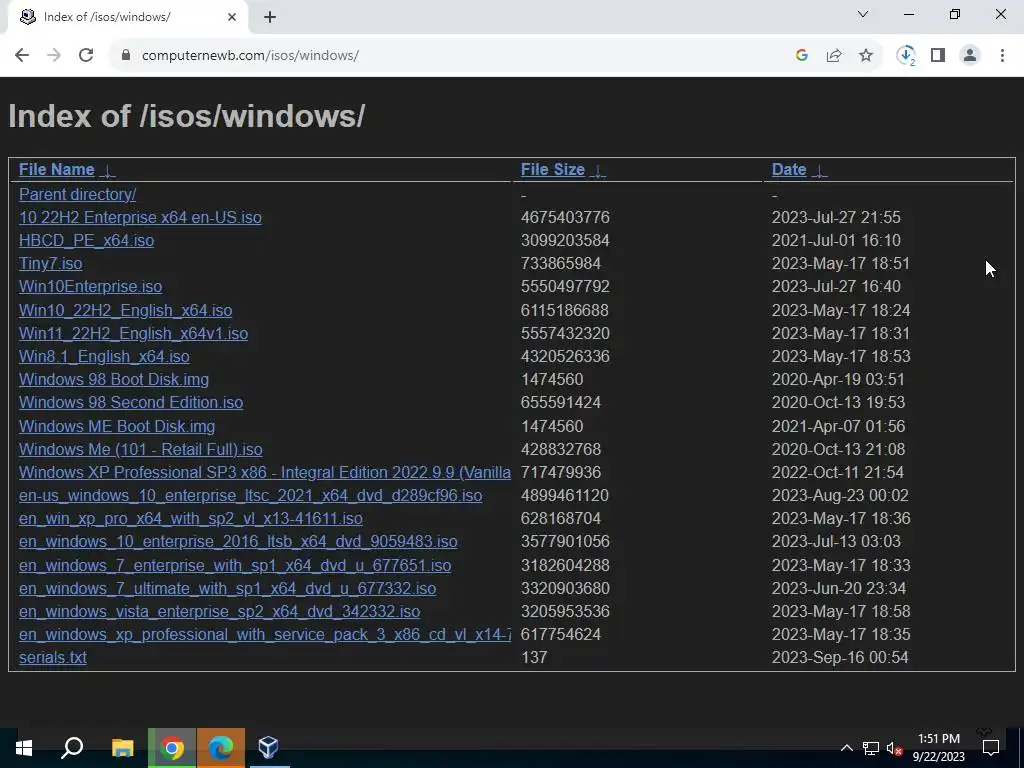Open a new tab with plus button
The width and height of the screenshot is (1024, 768).
point(270,17)
